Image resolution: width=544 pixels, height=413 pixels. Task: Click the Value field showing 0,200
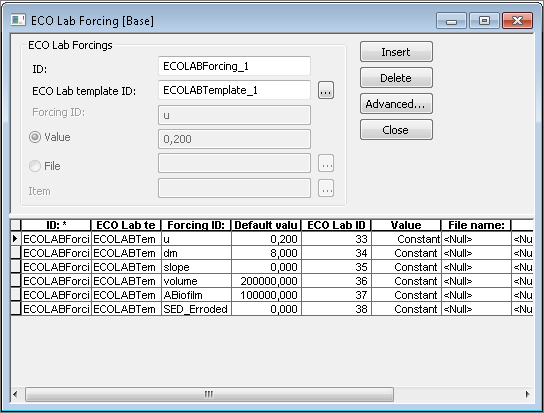coord(234,139)
